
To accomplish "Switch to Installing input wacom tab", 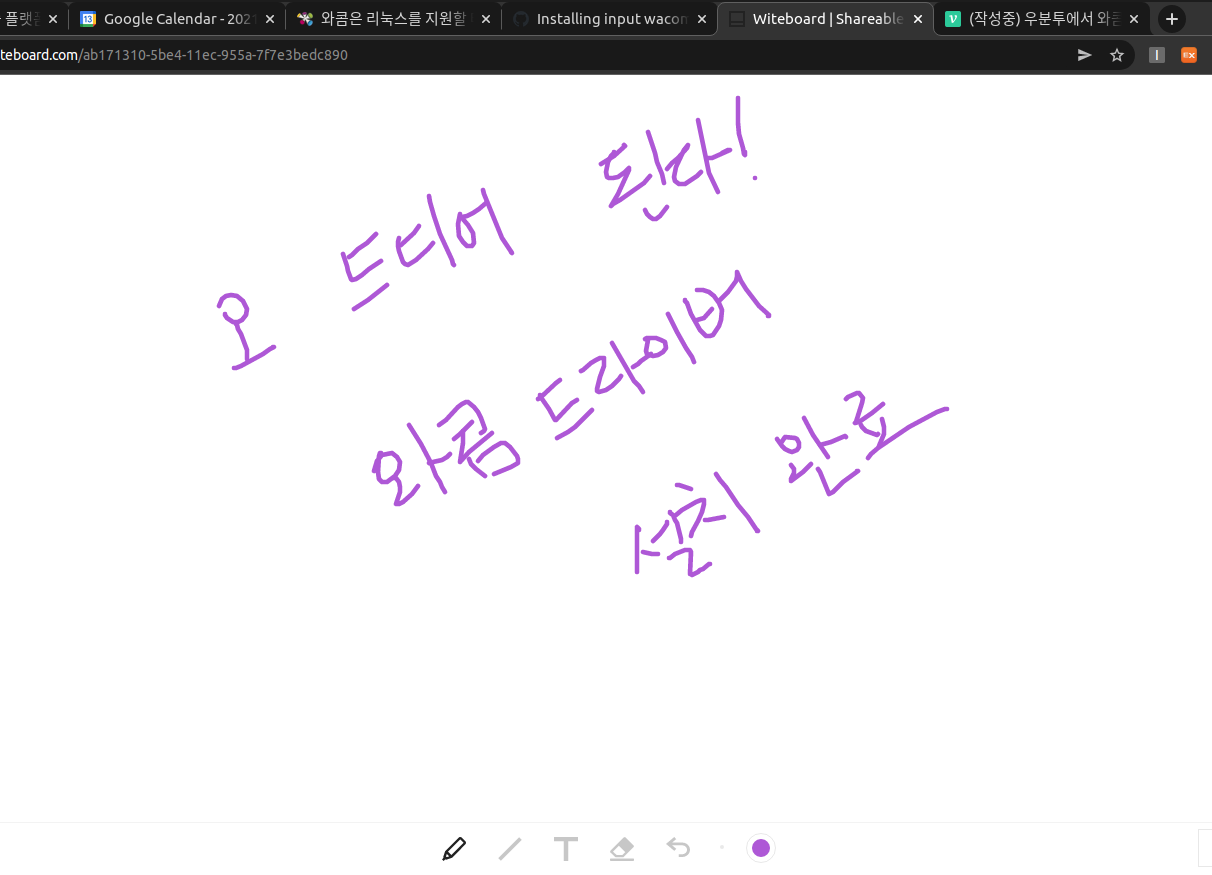I will point(611,19).
